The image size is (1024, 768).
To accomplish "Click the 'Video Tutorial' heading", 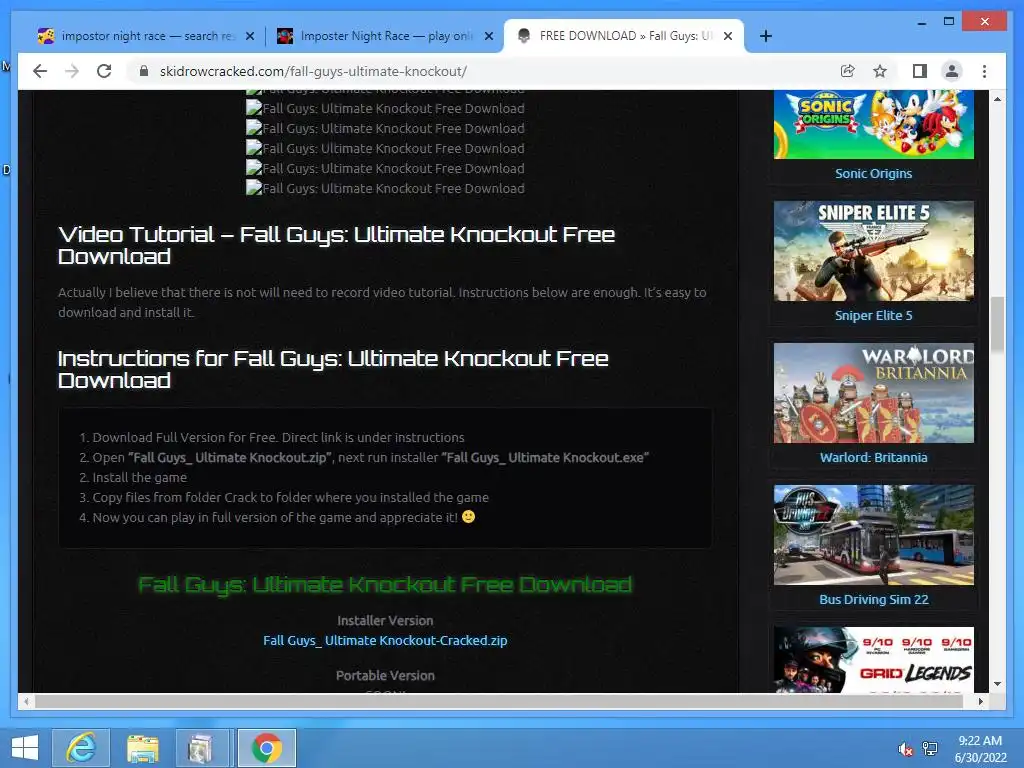I will [x=336, y=246].
